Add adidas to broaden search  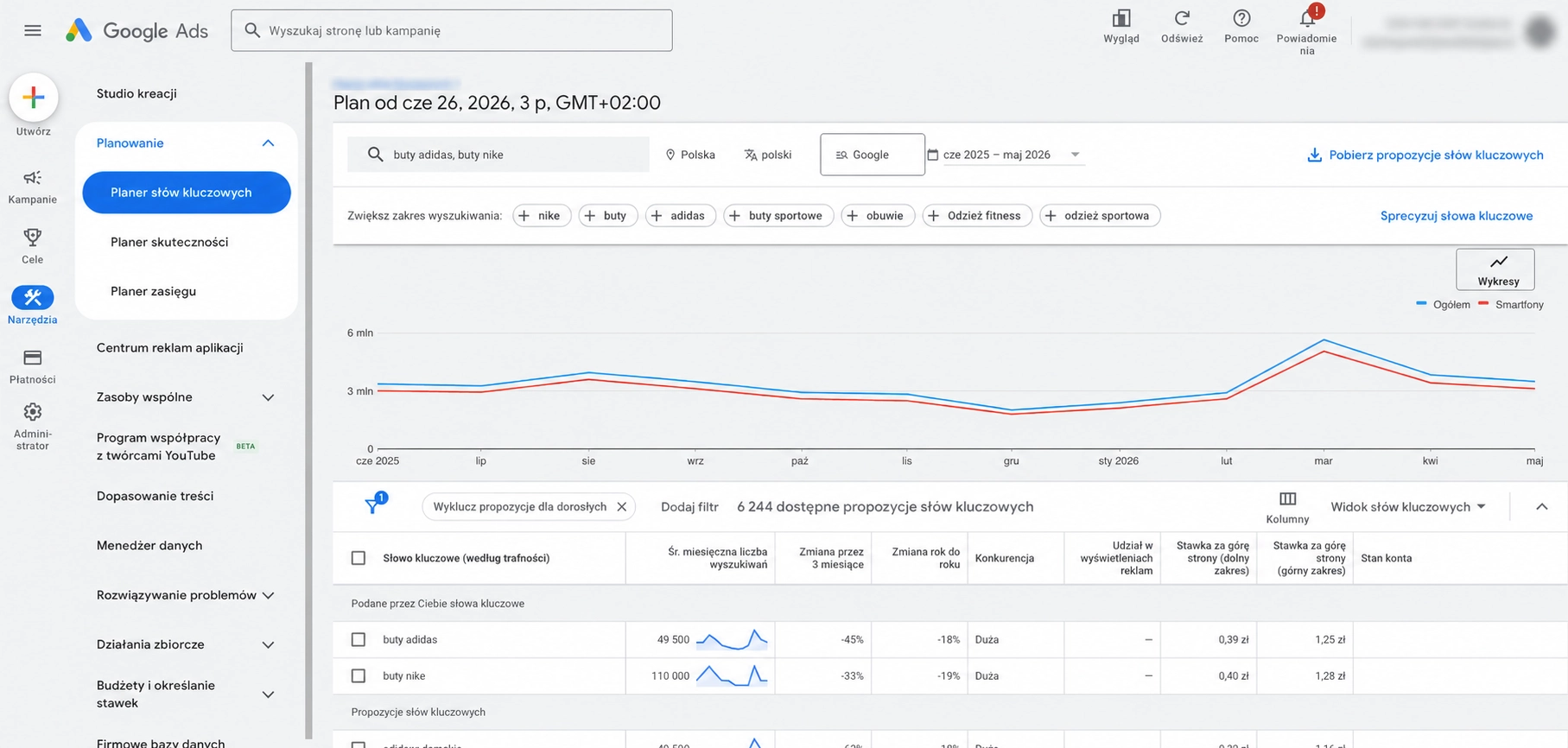(681, 216)
